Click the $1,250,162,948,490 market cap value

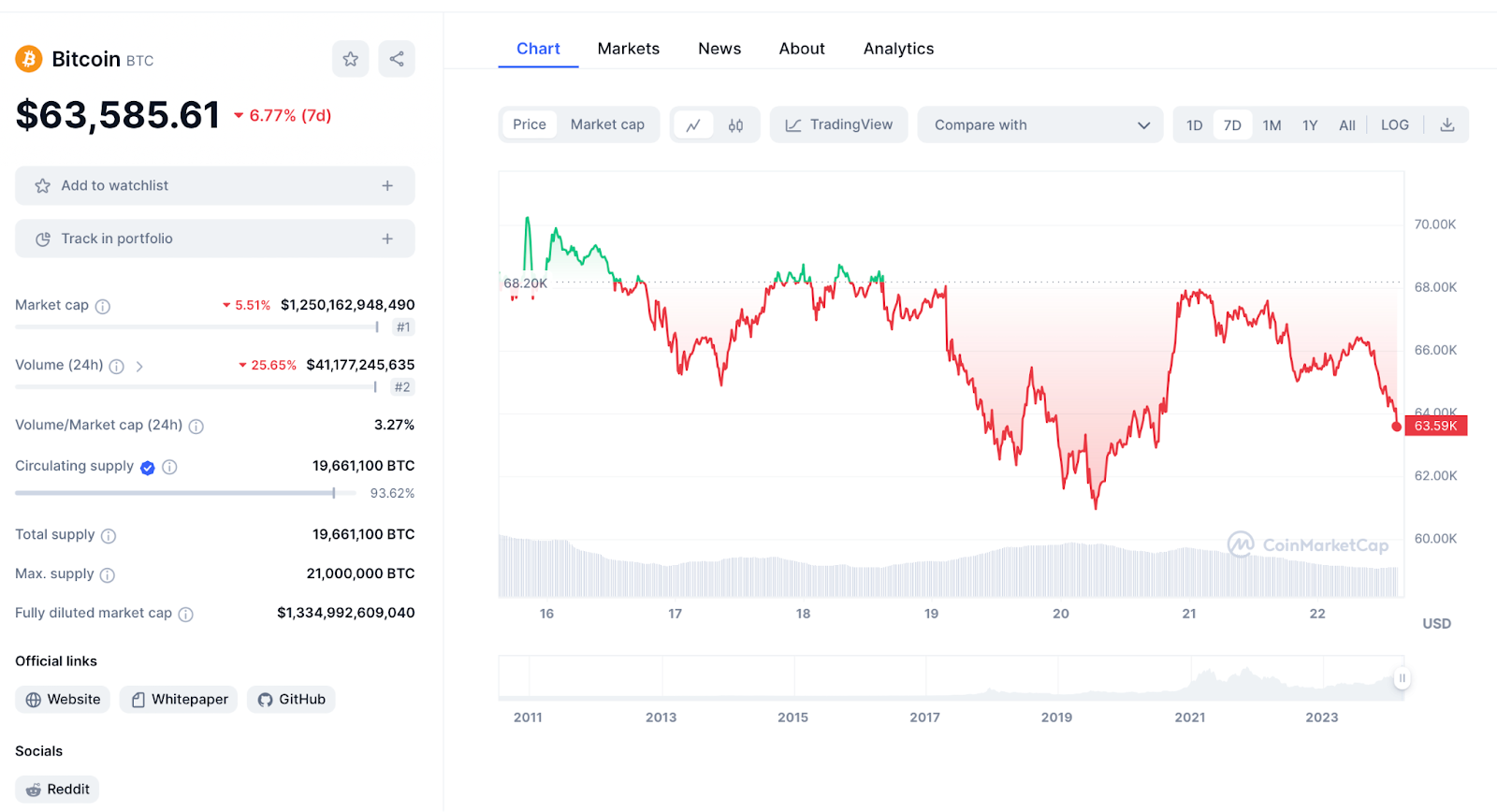[x=347, y=305]
